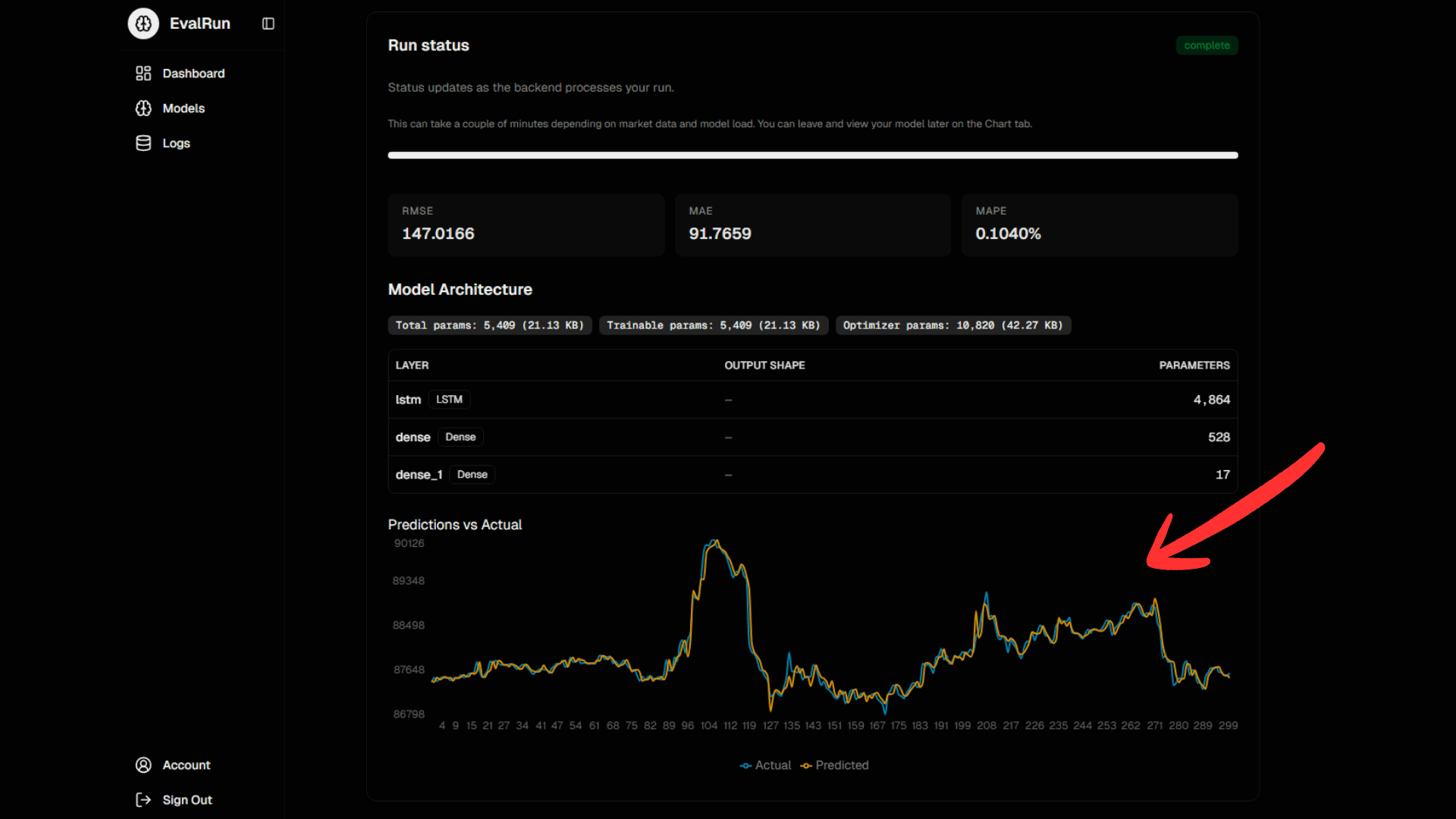Click the Sign Out link
Viewport: 1456px width, 819px height.
[187, 799]
